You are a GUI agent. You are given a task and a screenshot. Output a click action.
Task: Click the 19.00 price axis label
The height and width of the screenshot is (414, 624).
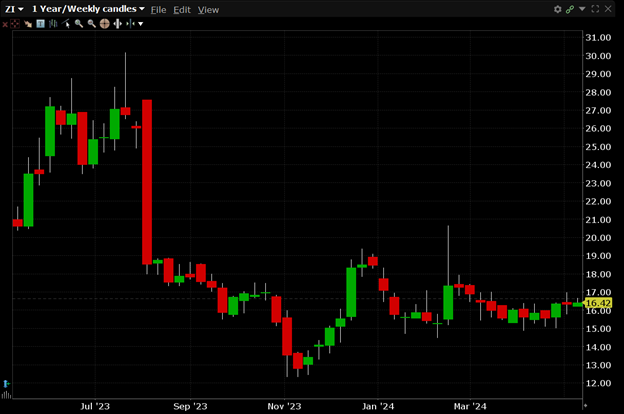pyautogui.click(x=598, y=256)
